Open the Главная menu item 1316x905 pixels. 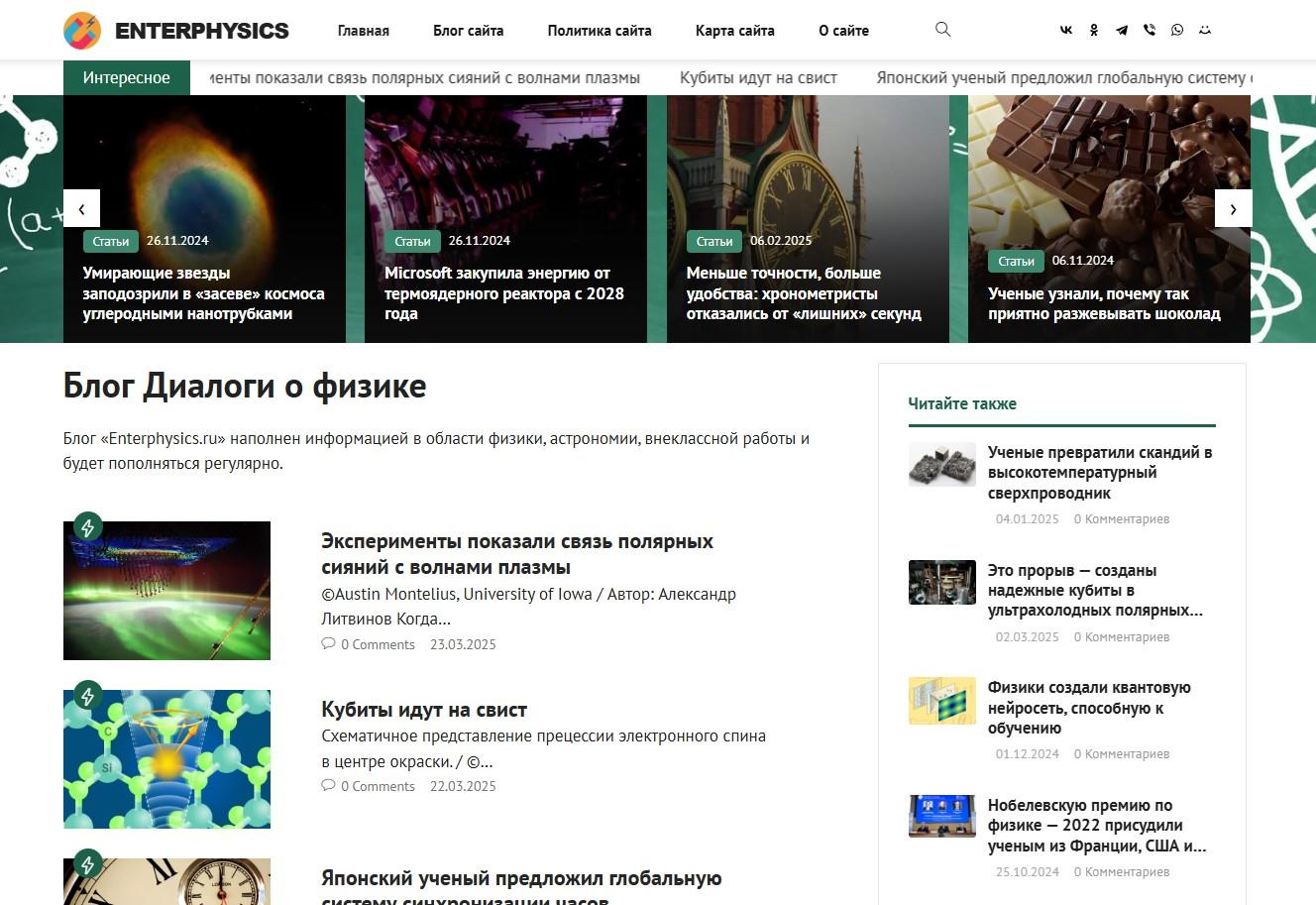click(x=364, y=31)
